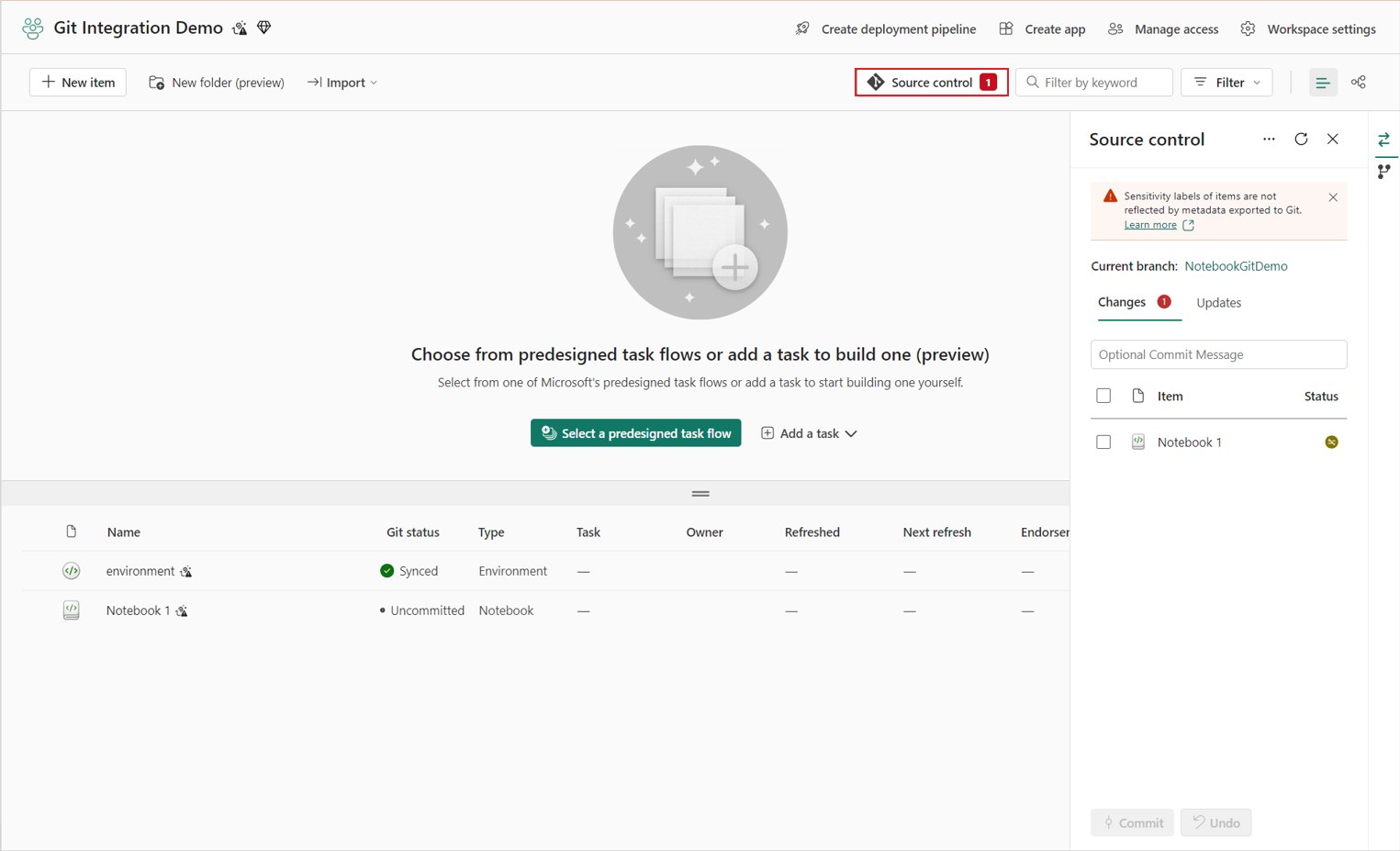Click the red warning triangle icon
1400x851 pixels.
pyautogui.click(x=1110, y=196)
